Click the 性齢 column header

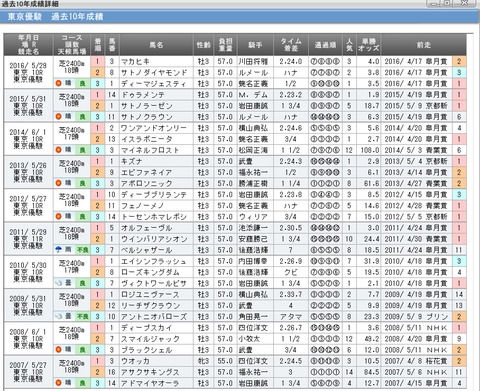click(x=203, y=45)
